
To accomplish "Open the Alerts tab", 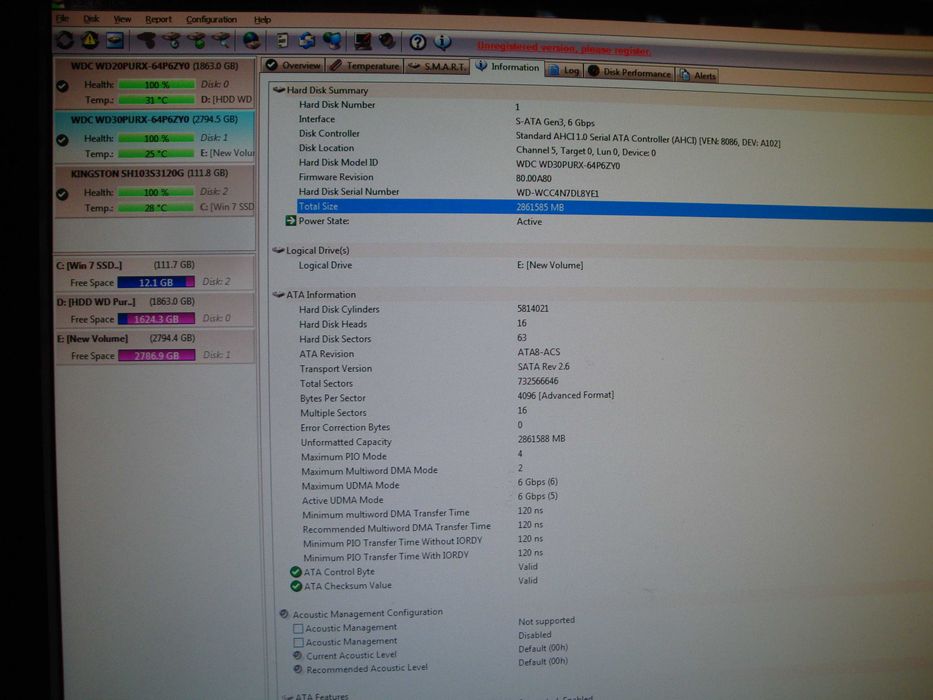I will (x=698, y=75).
